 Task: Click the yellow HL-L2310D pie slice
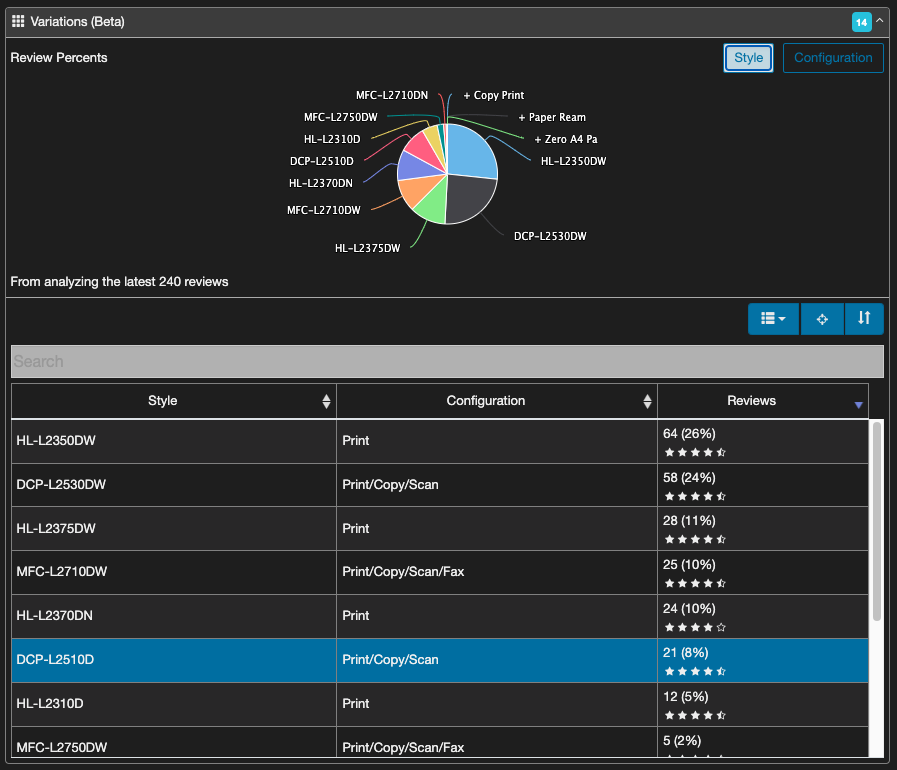(435, 141)
